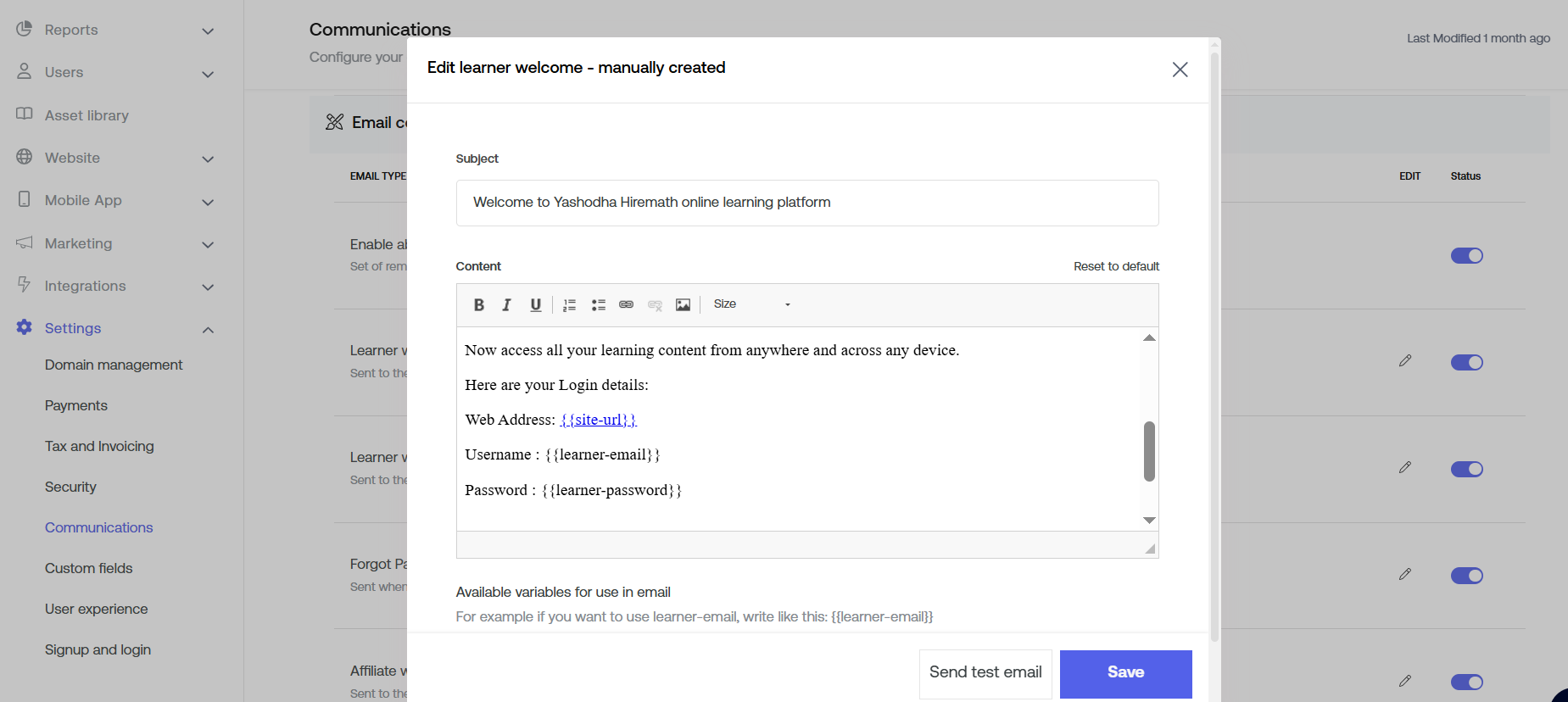Disable the Forgot Password email toggle
This screenshot has height=702, width=1568.
point(1466,576)
